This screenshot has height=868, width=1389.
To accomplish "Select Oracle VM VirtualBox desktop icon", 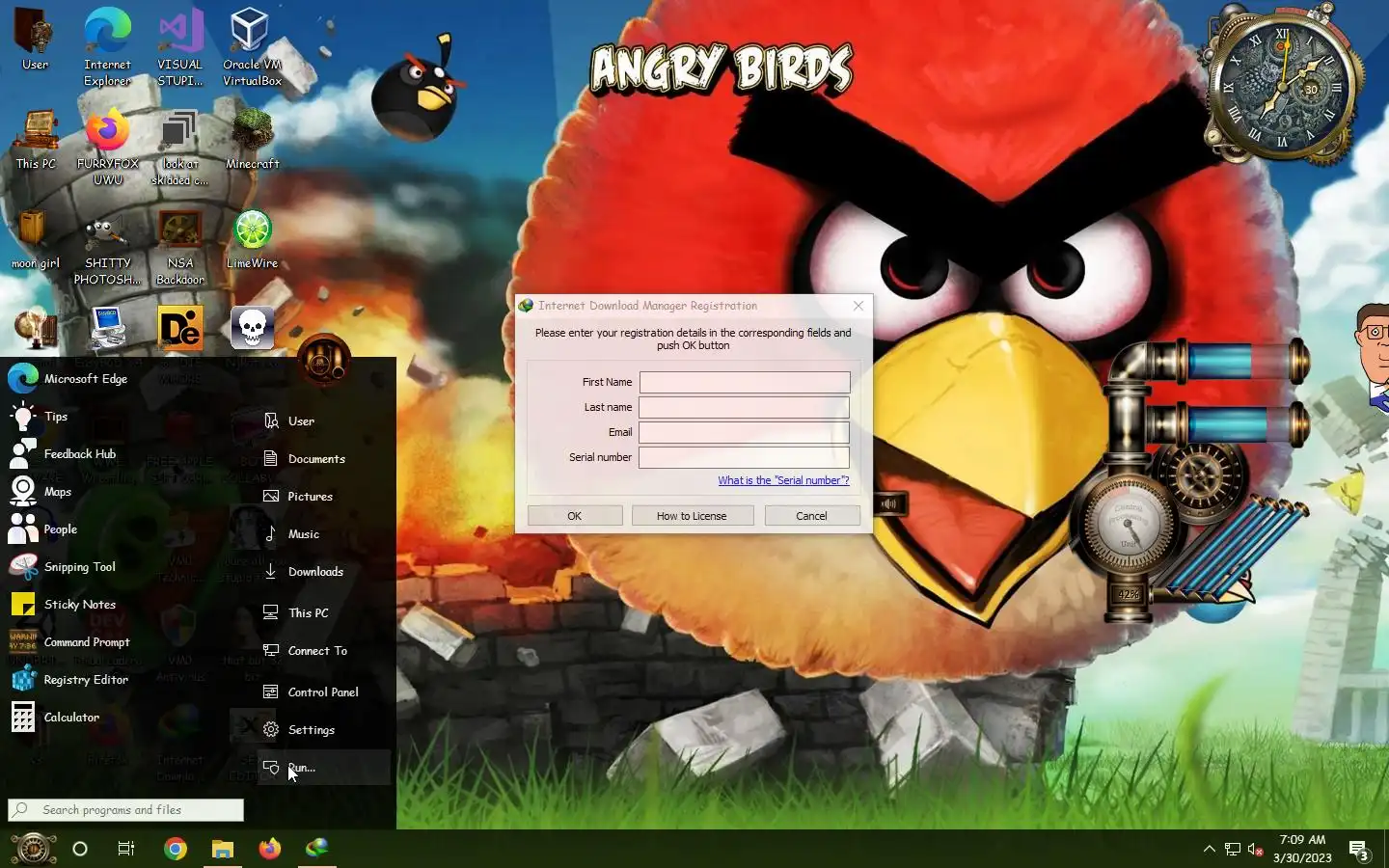I will [252, 47].
